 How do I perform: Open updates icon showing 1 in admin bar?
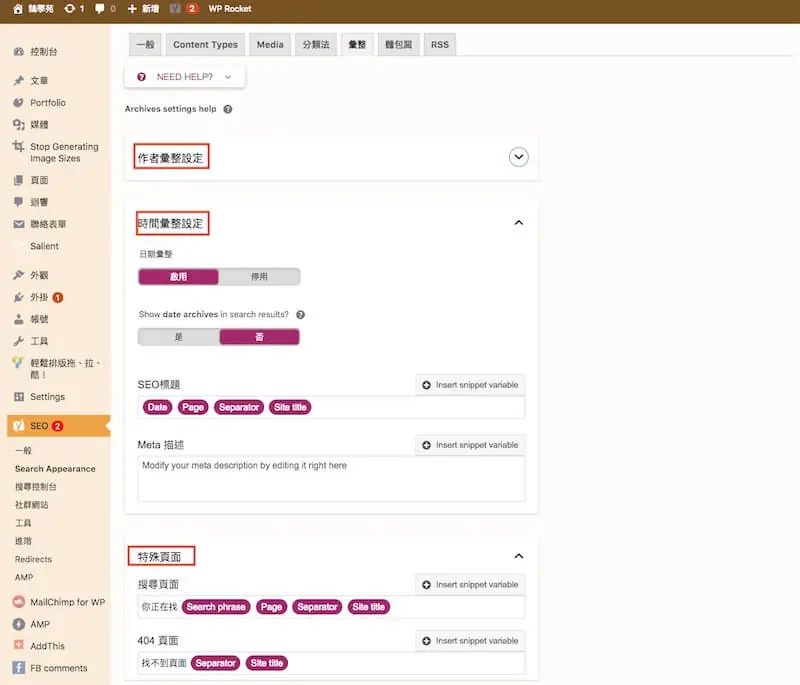tap(70, 9)
